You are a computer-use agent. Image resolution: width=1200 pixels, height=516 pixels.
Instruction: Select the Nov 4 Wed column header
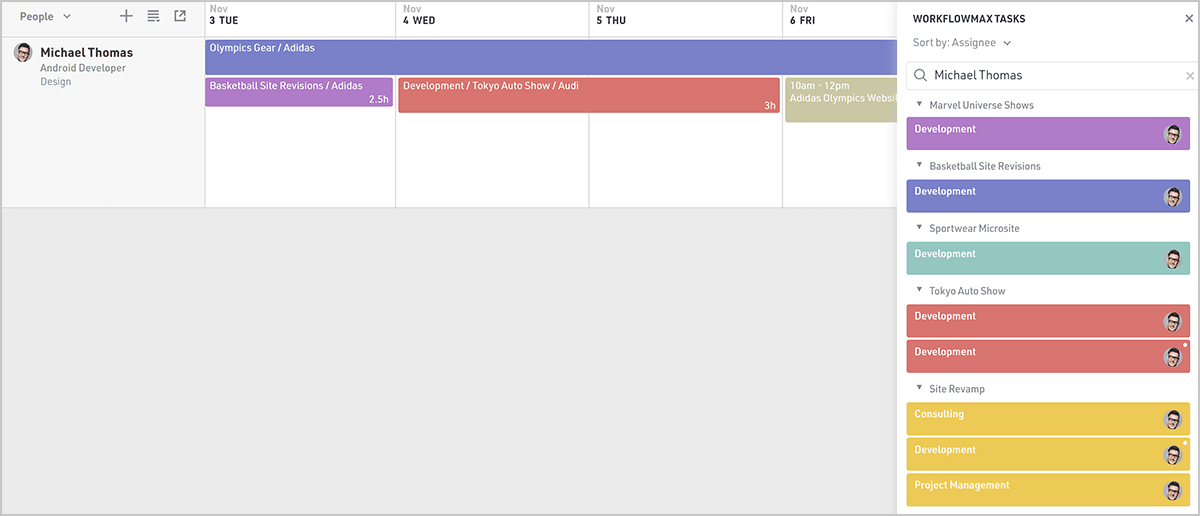(492, 19)
